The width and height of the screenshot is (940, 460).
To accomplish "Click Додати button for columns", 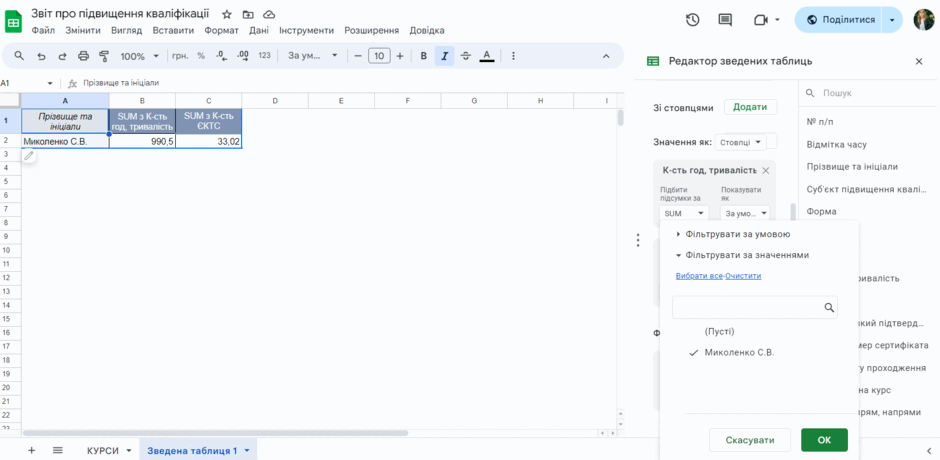I will 751,107.
